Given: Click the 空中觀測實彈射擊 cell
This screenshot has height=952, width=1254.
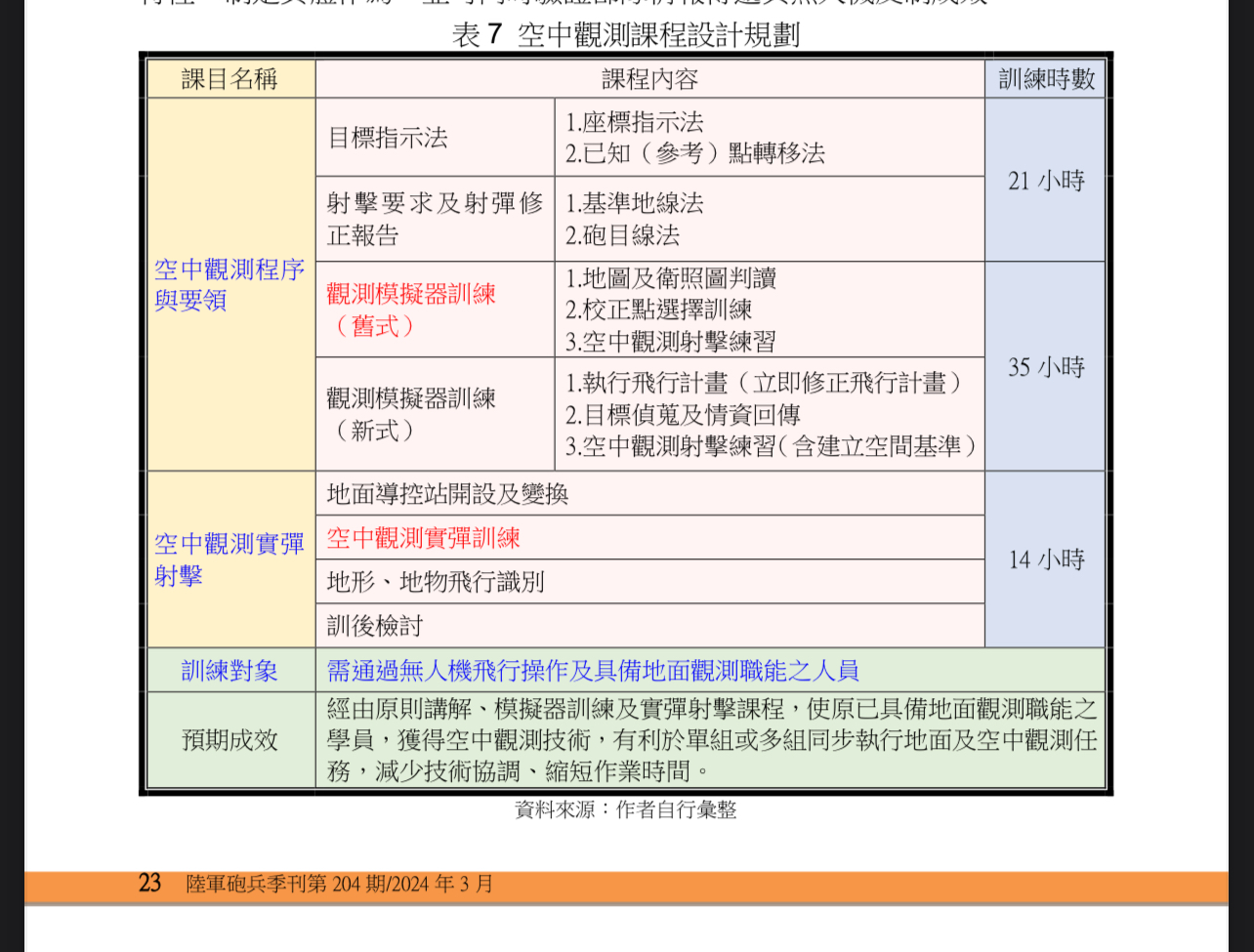Looking at the screenshot, I should coord(230,559).
